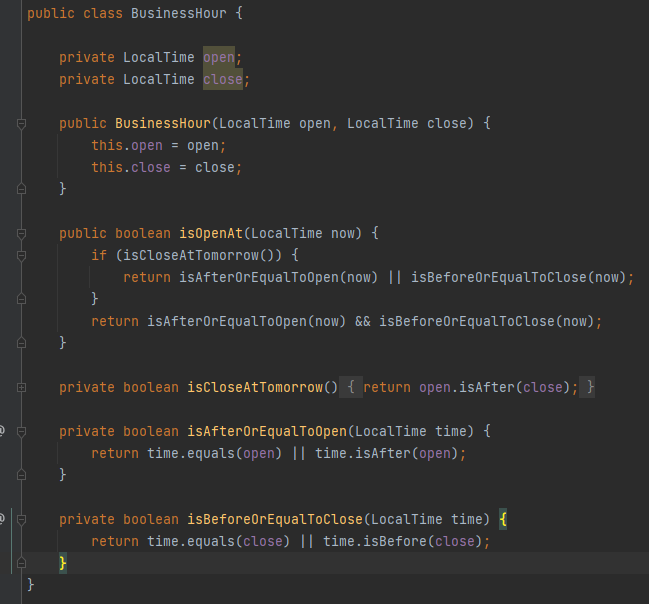Click the highlighted yellow closing brace on the caret line
Viewport: 649px width, 604px height.
62,563
